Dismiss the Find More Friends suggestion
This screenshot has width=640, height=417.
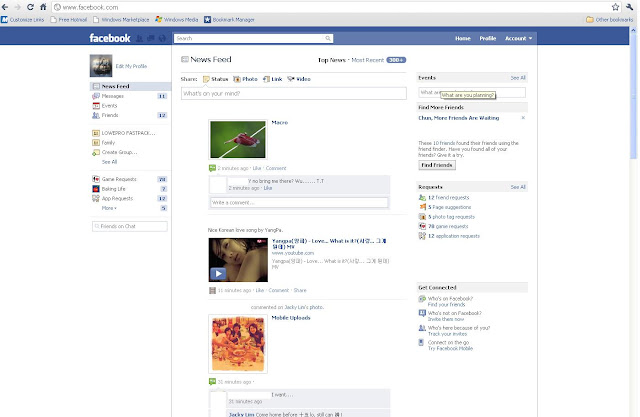point(523,118)
